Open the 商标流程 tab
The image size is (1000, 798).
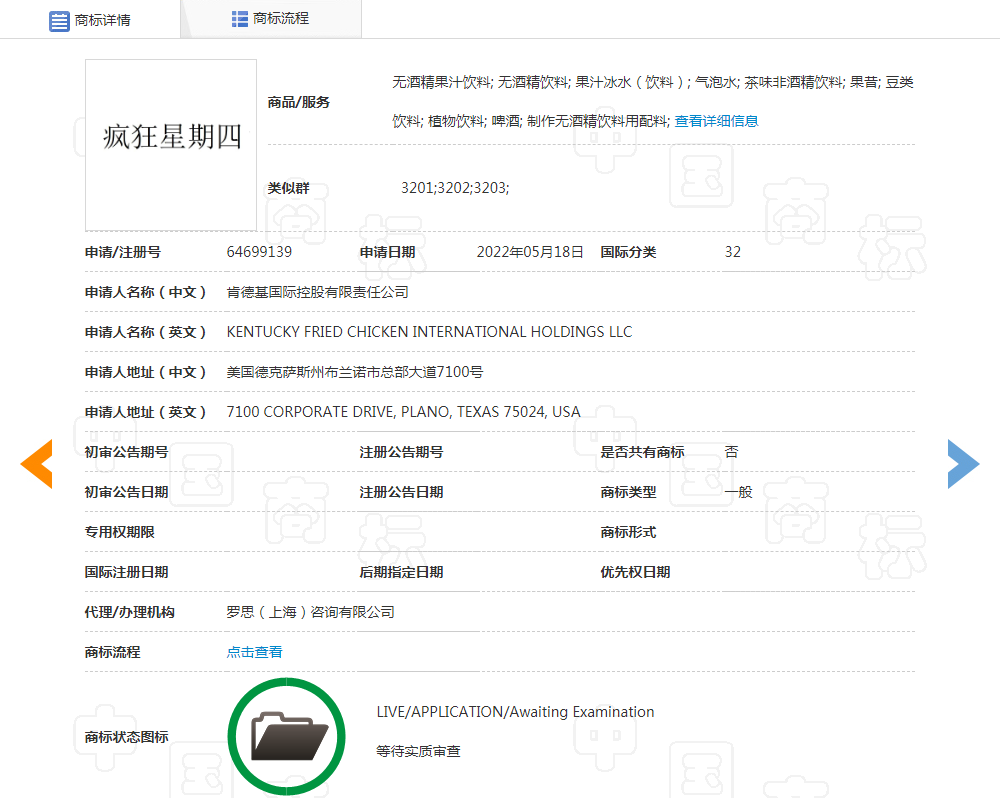coord(270,18)
